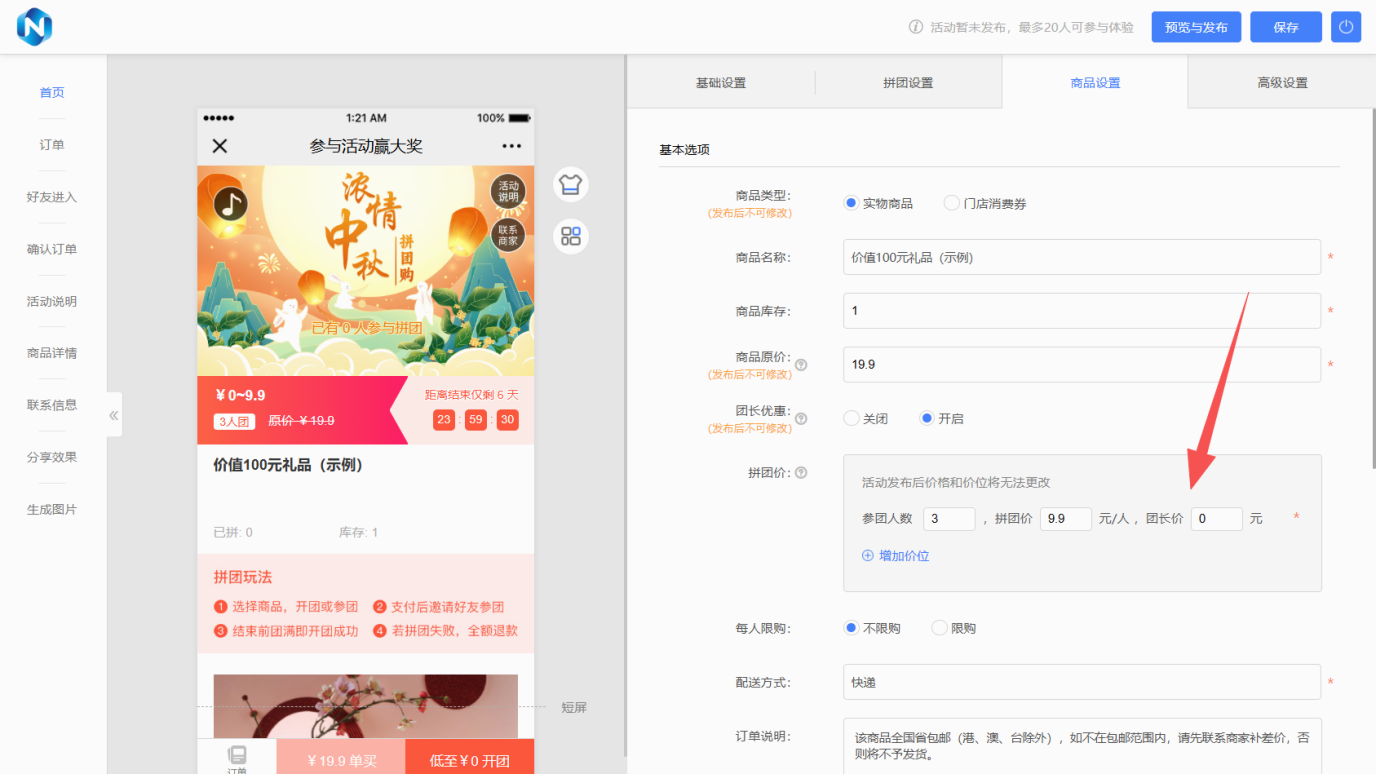
Task: Click the X close icon in phone preview
Action: (x=220, y=146)
